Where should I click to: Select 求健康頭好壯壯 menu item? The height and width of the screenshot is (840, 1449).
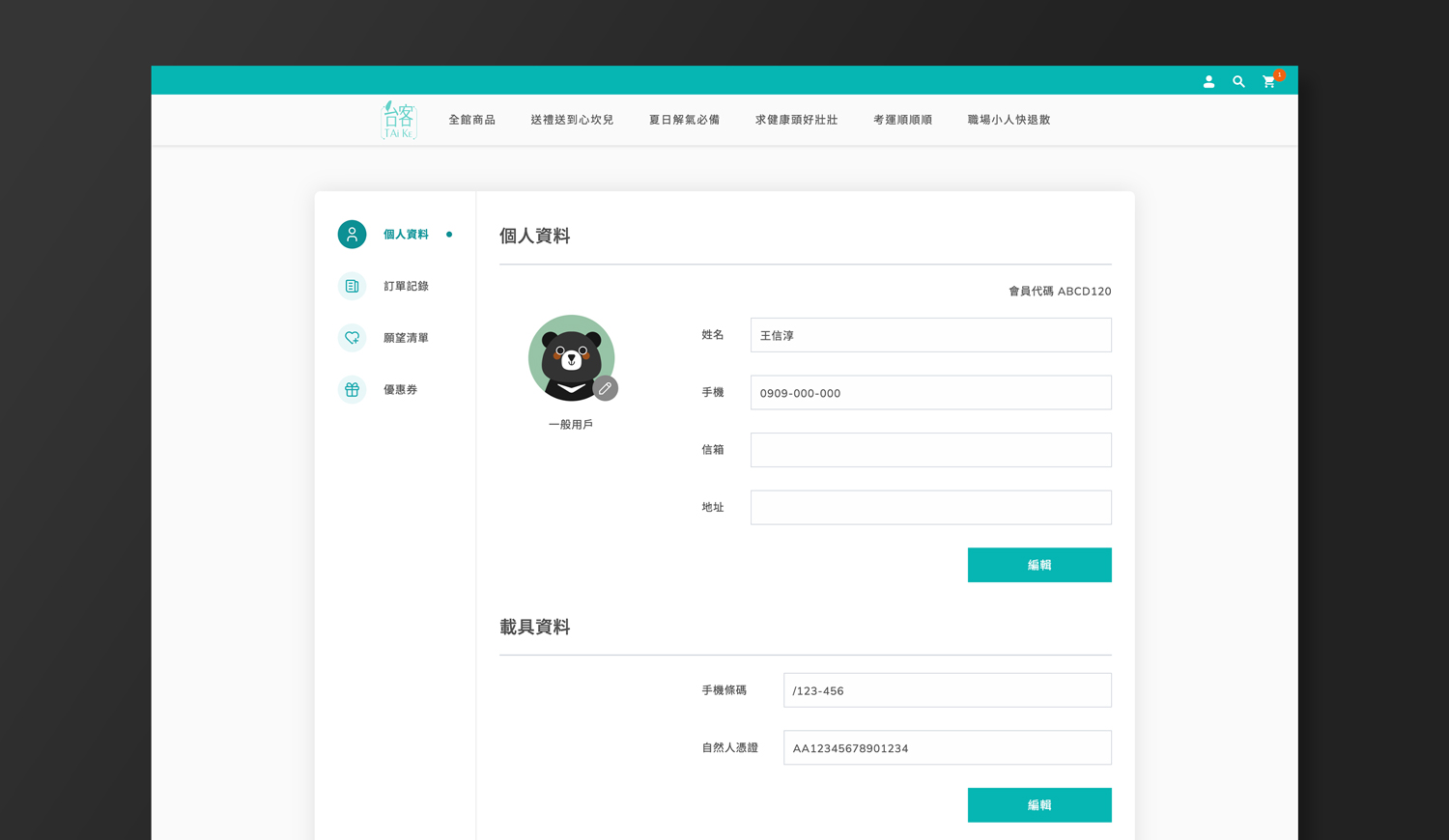point(796,120)
